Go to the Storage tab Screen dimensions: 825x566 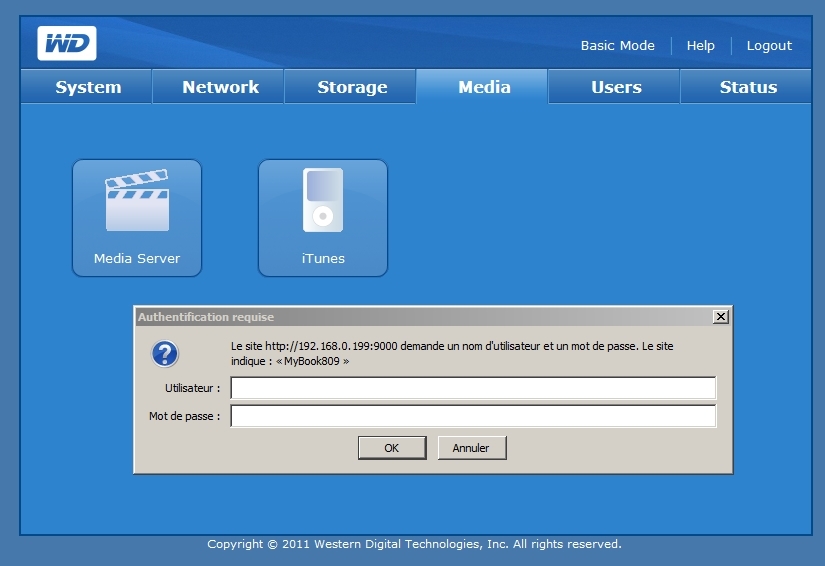(x=350, y=87)
